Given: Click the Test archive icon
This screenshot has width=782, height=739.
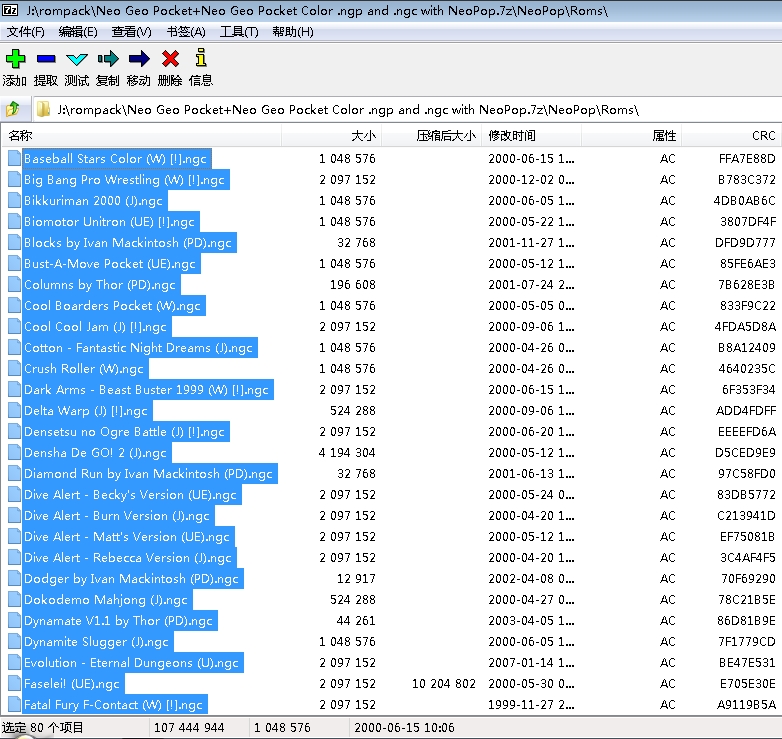Looking at the screenshot, I should (77, 59).
